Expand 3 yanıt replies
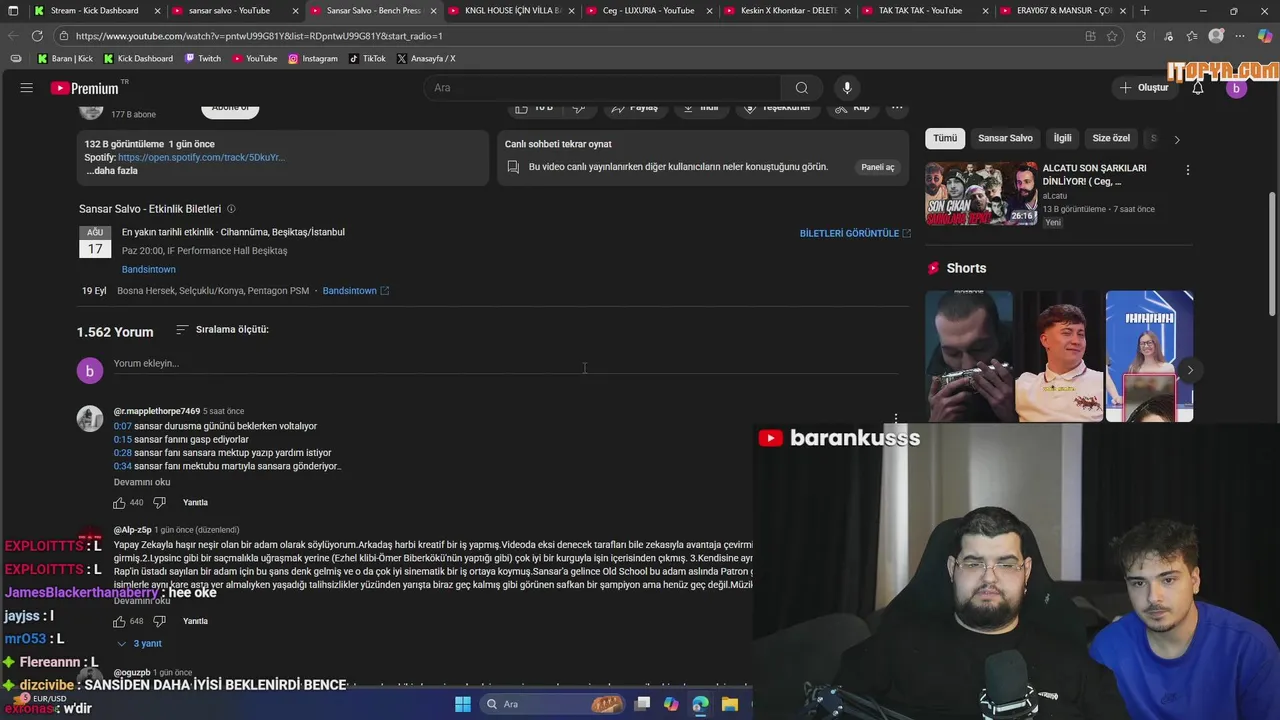The width and height of the screenshot is (1280, 720). coord(139,644)
